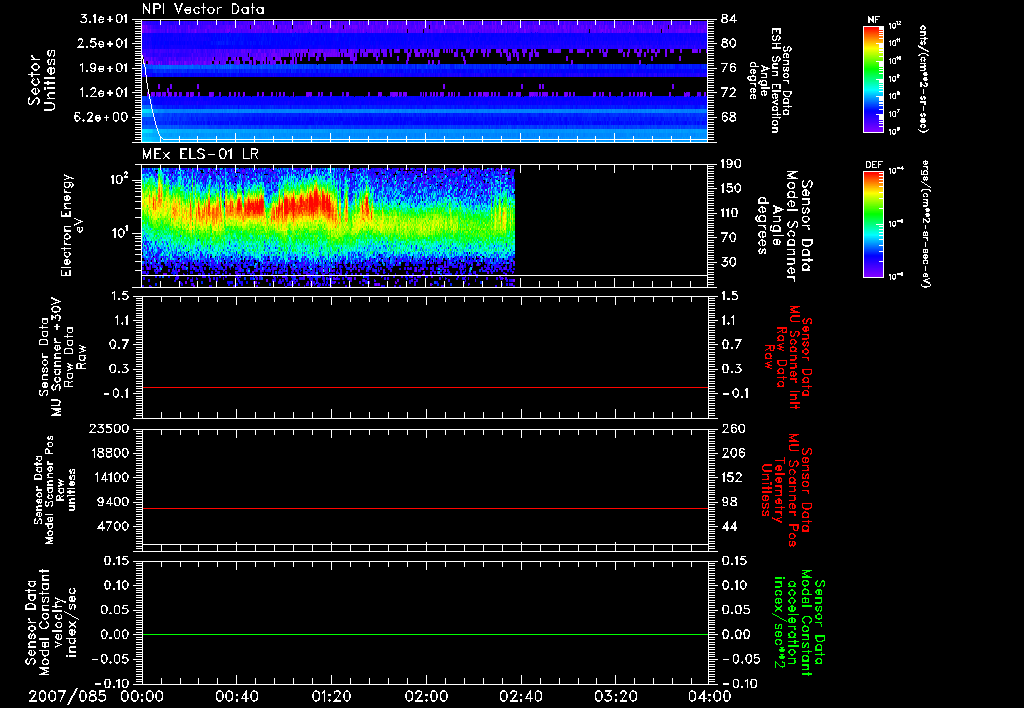The width and height of the screenshot is (1024, 708).
Task: Click the green Model Constant acceleration label
Action: [x=799, y=622]
